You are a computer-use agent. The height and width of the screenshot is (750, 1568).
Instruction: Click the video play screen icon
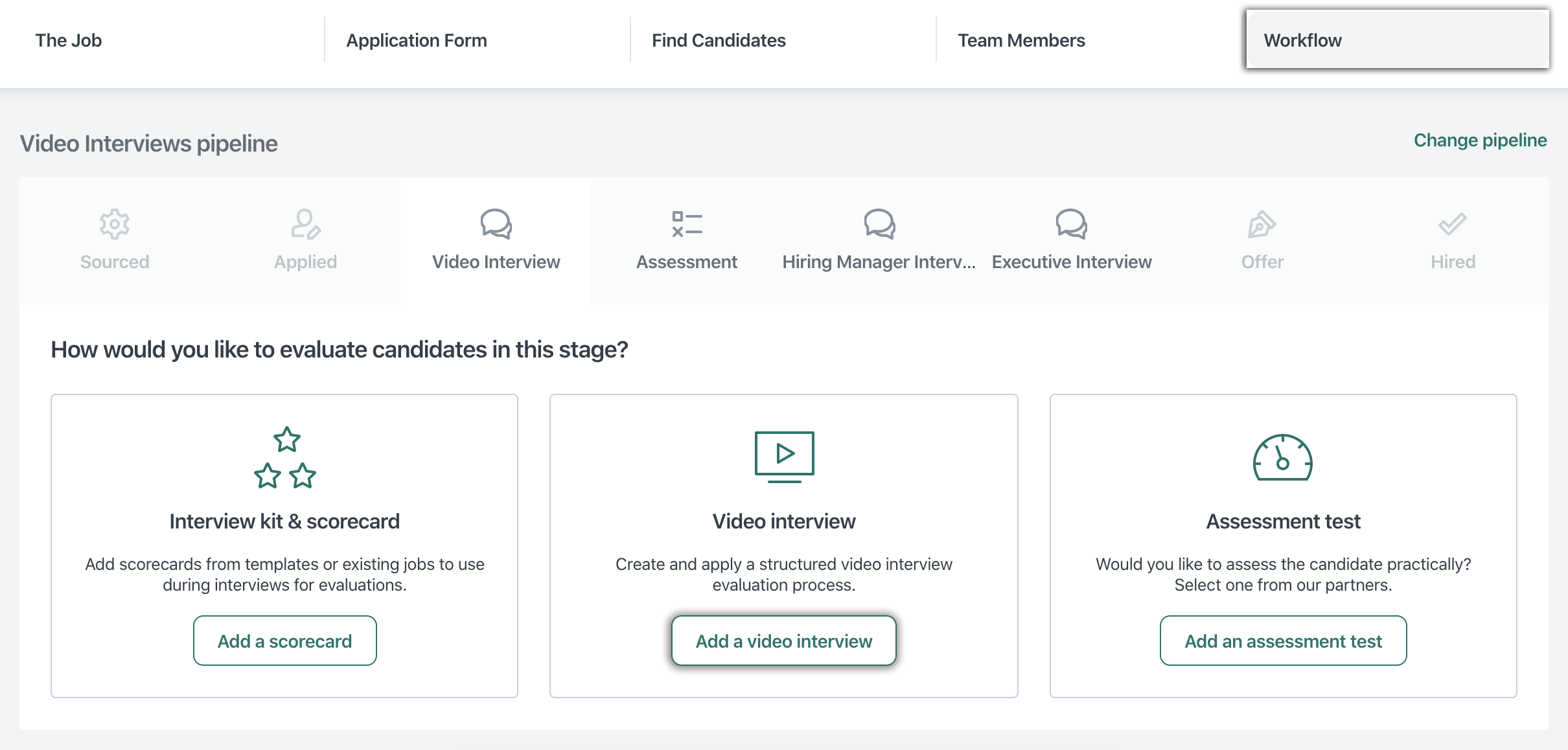(x=784, y=457)
